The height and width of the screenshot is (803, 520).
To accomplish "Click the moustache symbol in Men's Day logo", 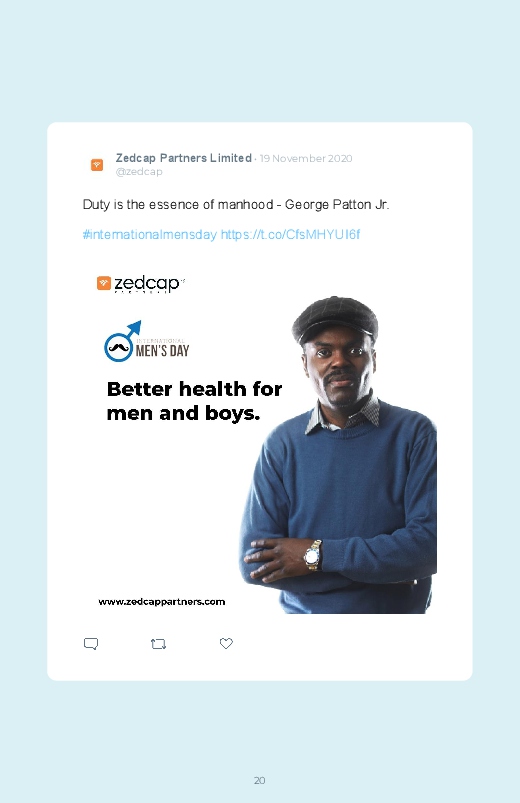I will [x=119, y=348].
